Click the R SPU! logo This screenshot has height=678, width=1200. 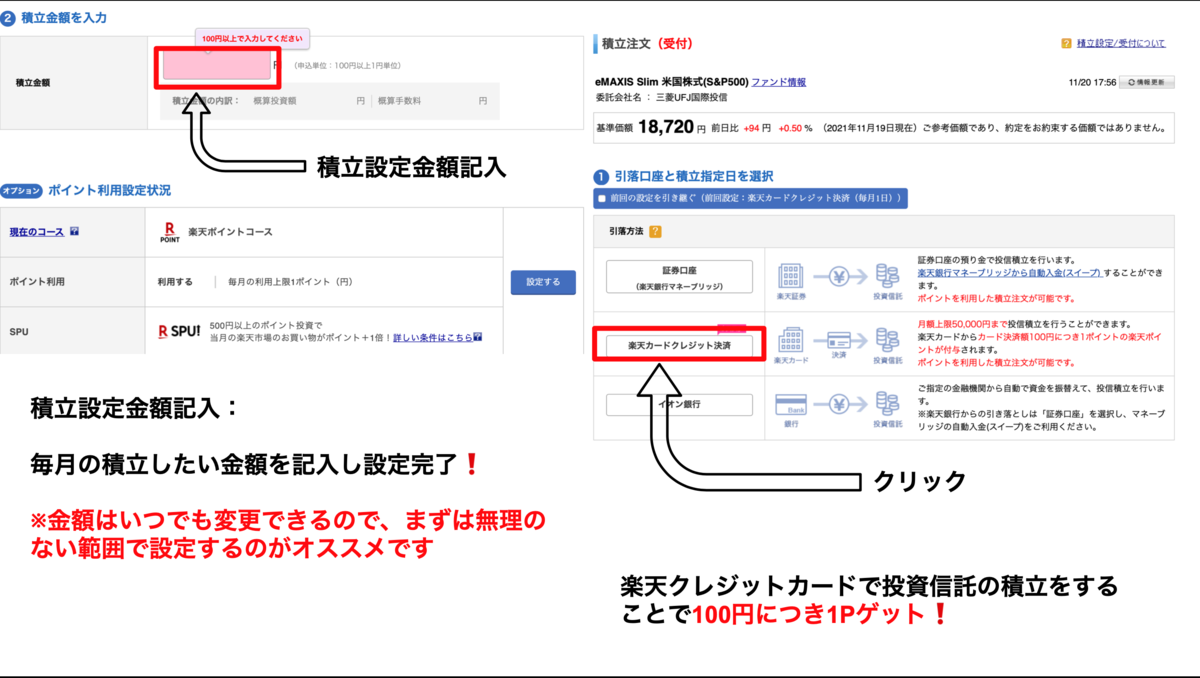click(180, 331)
